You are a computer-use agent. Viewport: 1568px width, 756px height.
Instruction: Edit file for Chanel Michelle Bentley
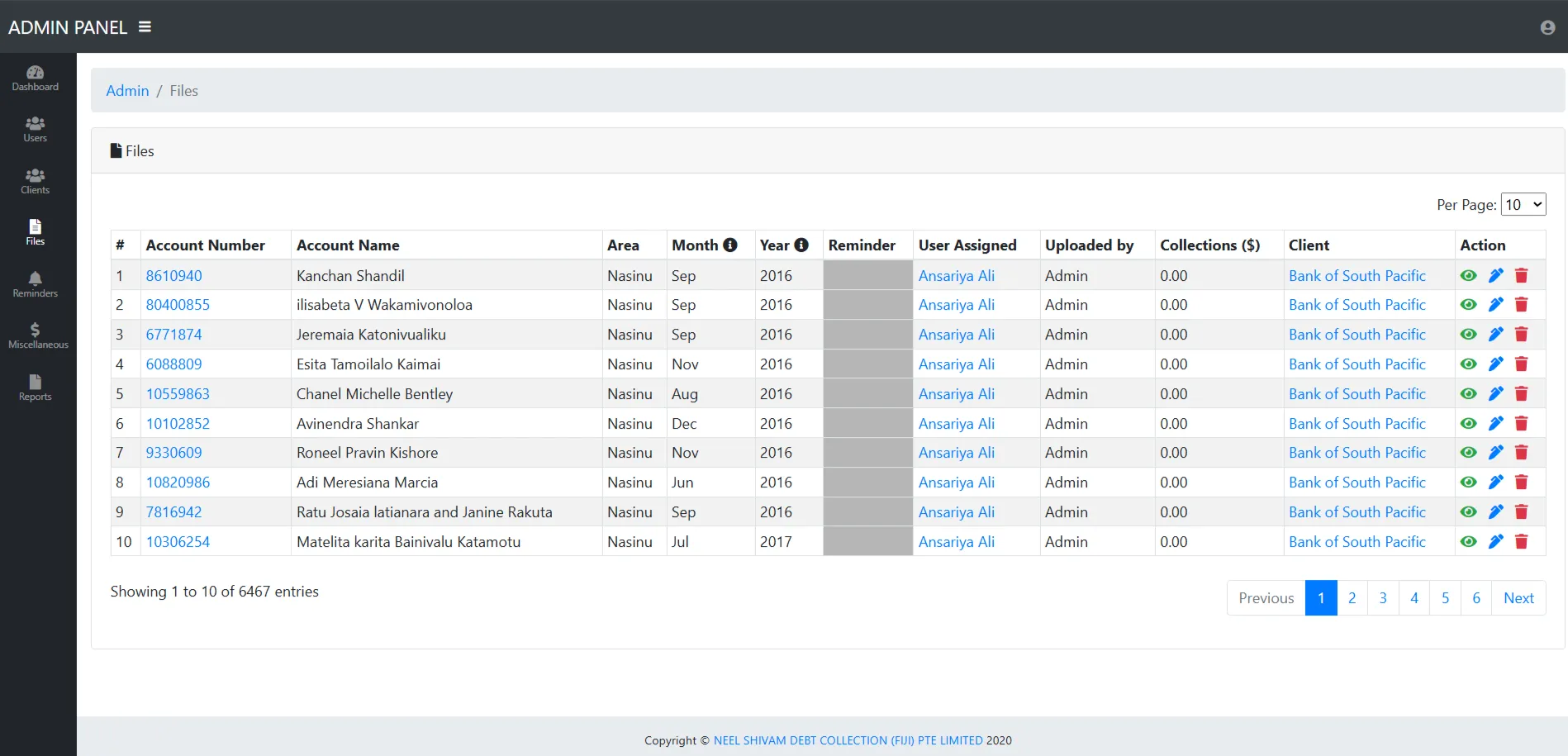1495,394
